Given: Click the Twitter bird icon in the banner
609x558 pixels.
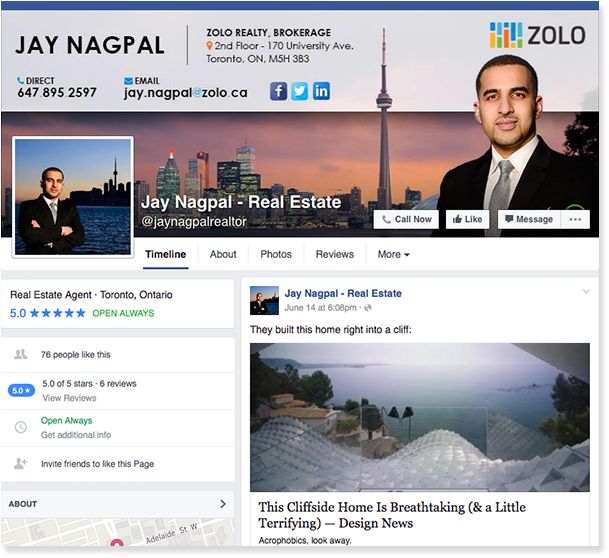Looking at the screenshot, I should (x=299, y=91).
